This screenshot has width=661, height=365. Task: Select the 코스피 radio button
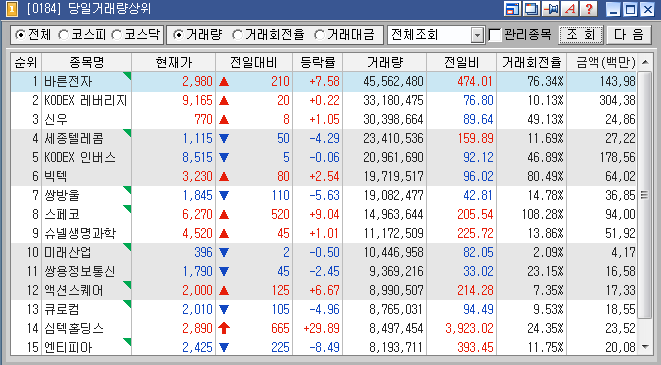pos(63,35)
